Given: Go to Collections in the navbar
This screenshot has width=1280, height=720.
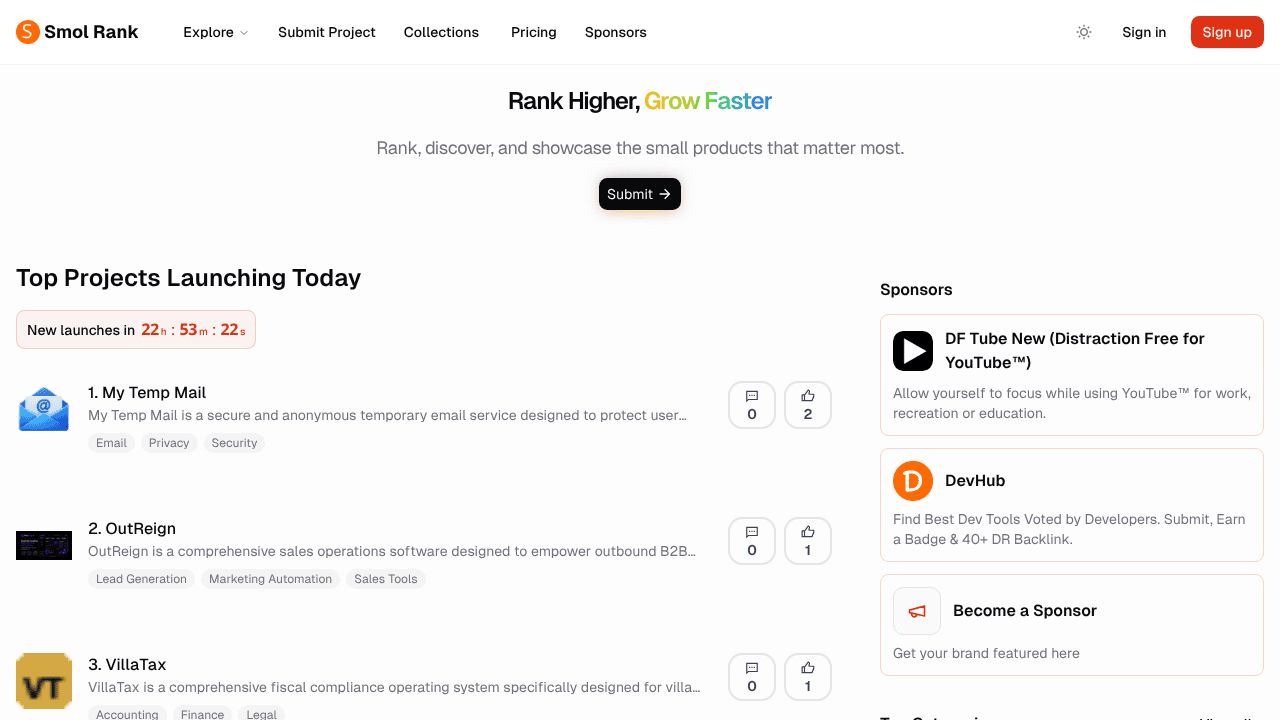Looking at the screenshot, I should (x=441, y=32).
